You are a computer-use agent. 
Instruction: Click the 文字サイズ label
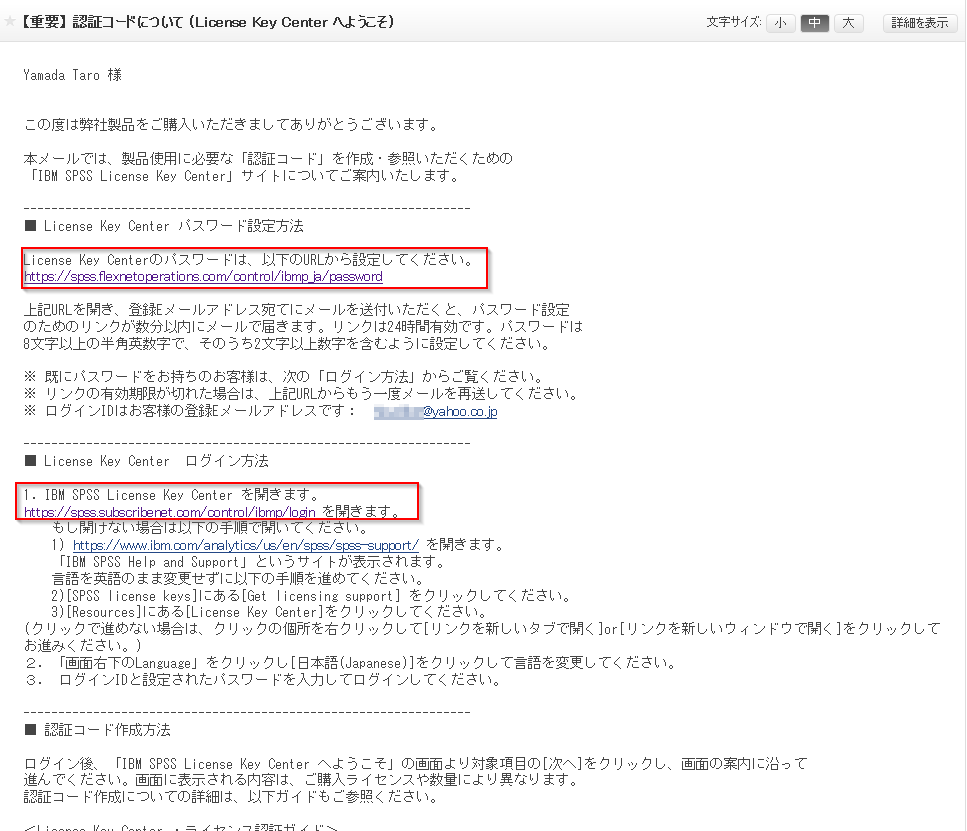coord(733,22)
